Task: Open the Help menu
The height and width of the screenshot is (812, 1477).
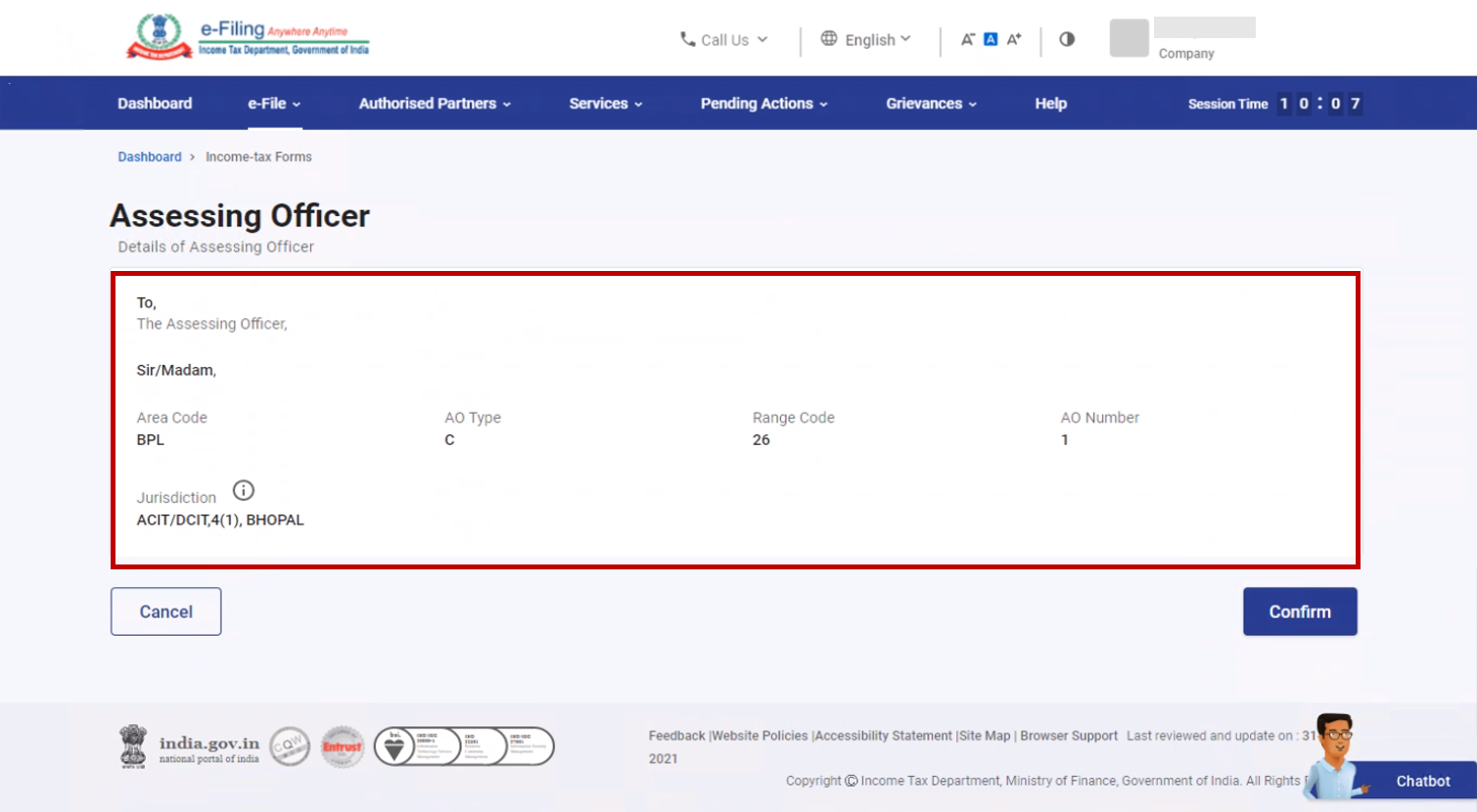Action: [x=1049, y=103]
